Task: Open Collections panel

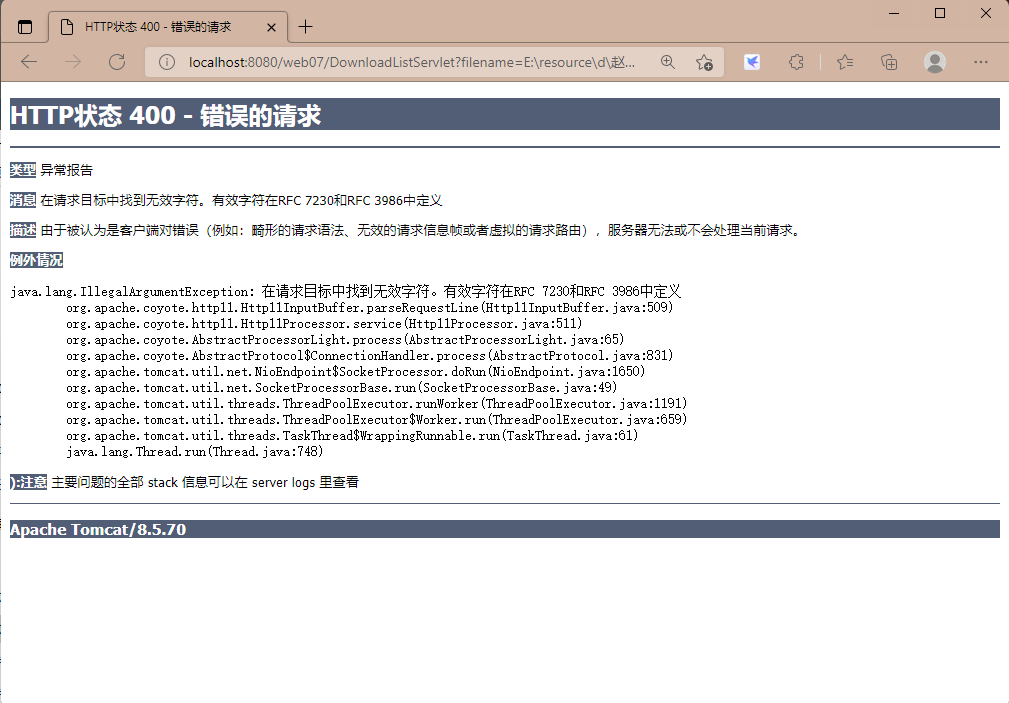Action: [x=889, y=62]
